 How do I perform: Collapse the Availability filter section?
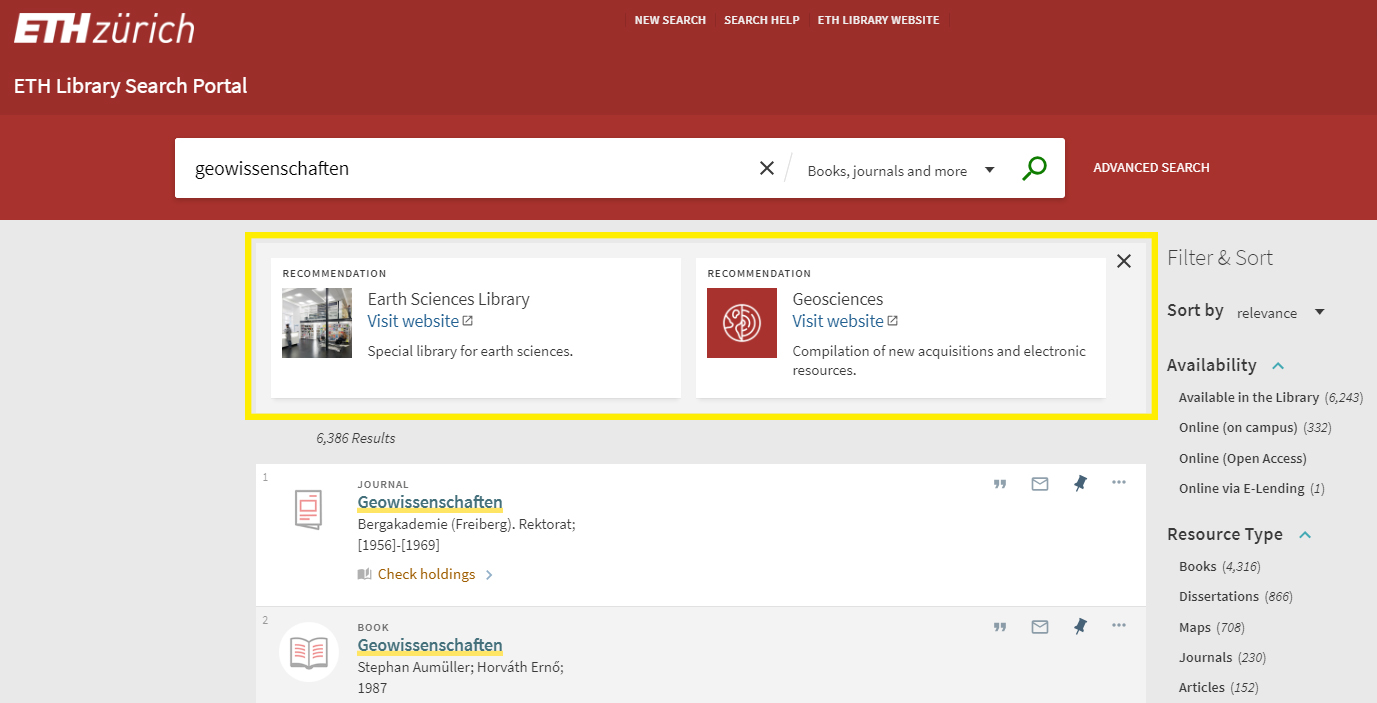1278,366
